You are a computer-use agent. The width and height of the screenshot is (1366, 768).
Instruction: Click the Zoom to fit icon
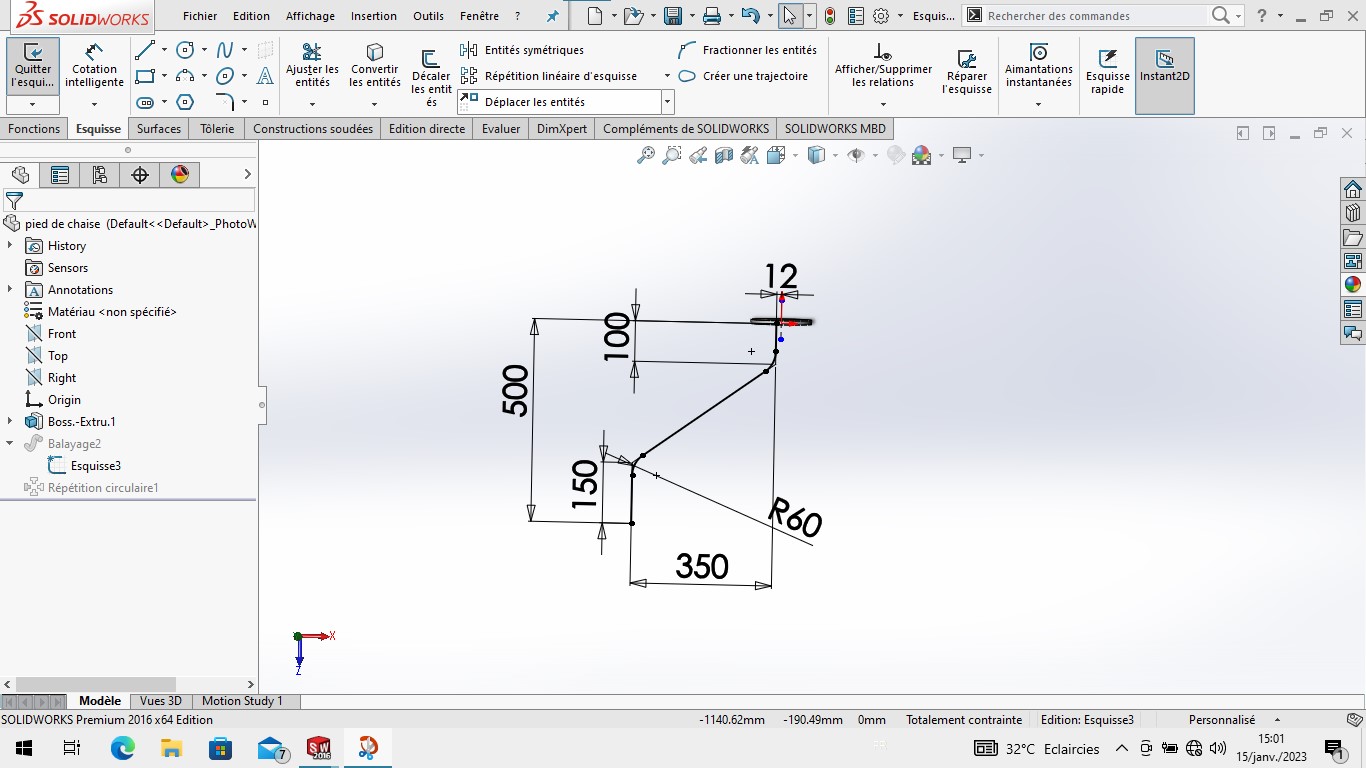click(x=646, y=155)
